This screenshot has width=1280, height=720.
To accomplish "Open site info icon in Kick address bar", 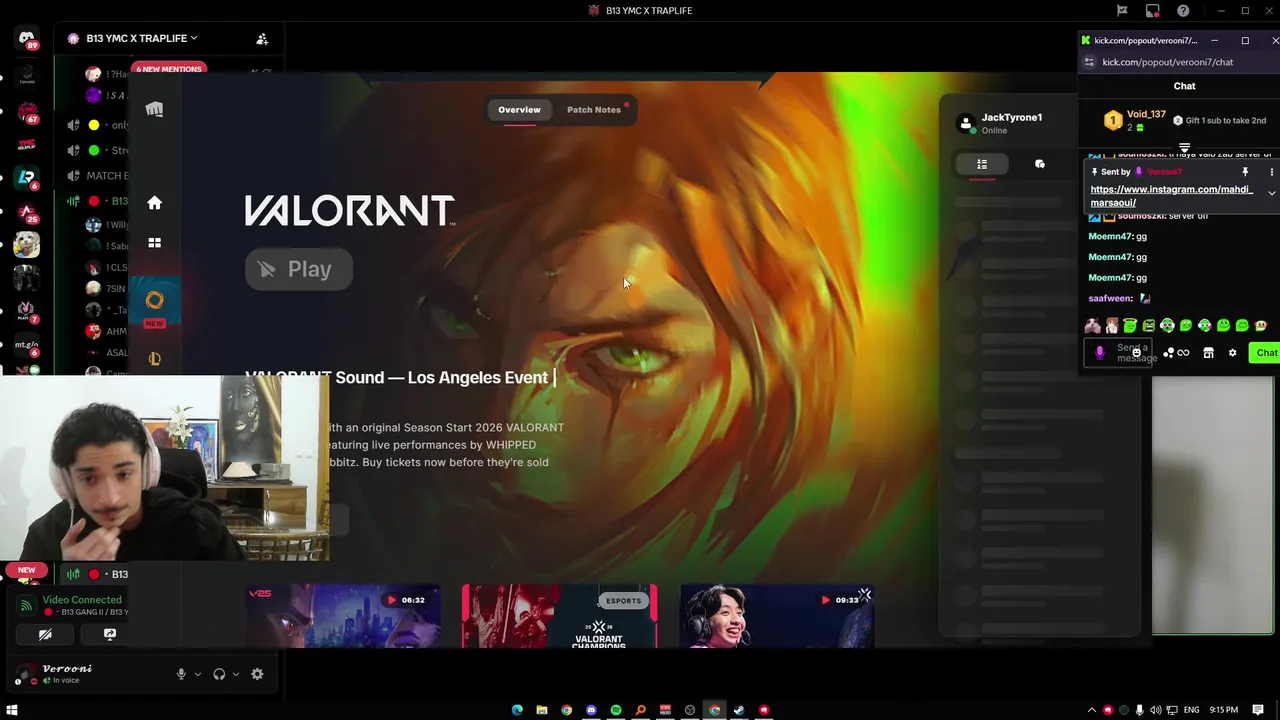I will point(1089,62).
